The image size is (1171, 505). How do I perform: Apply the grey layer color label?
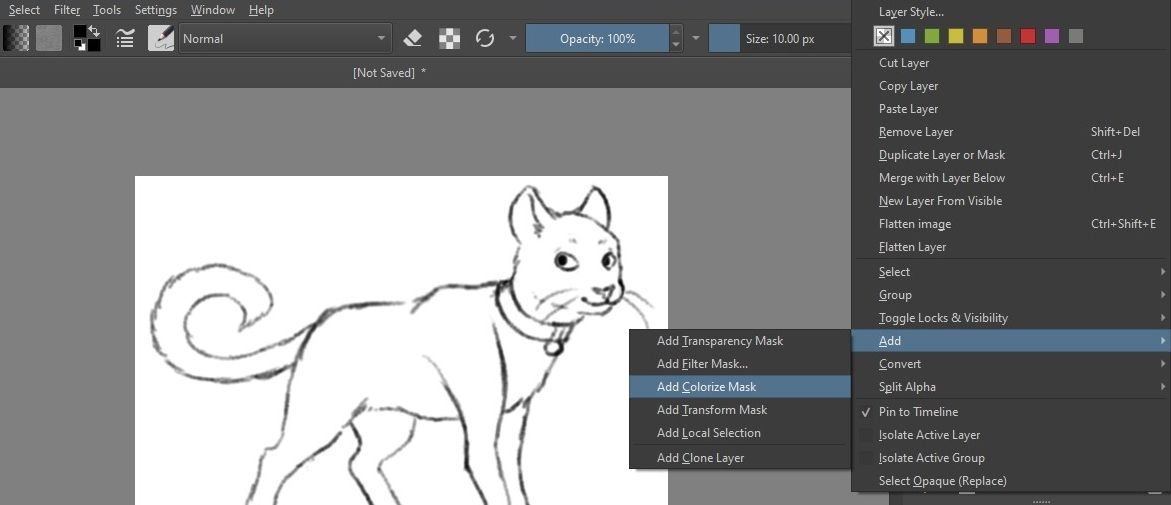(1075, 36)
